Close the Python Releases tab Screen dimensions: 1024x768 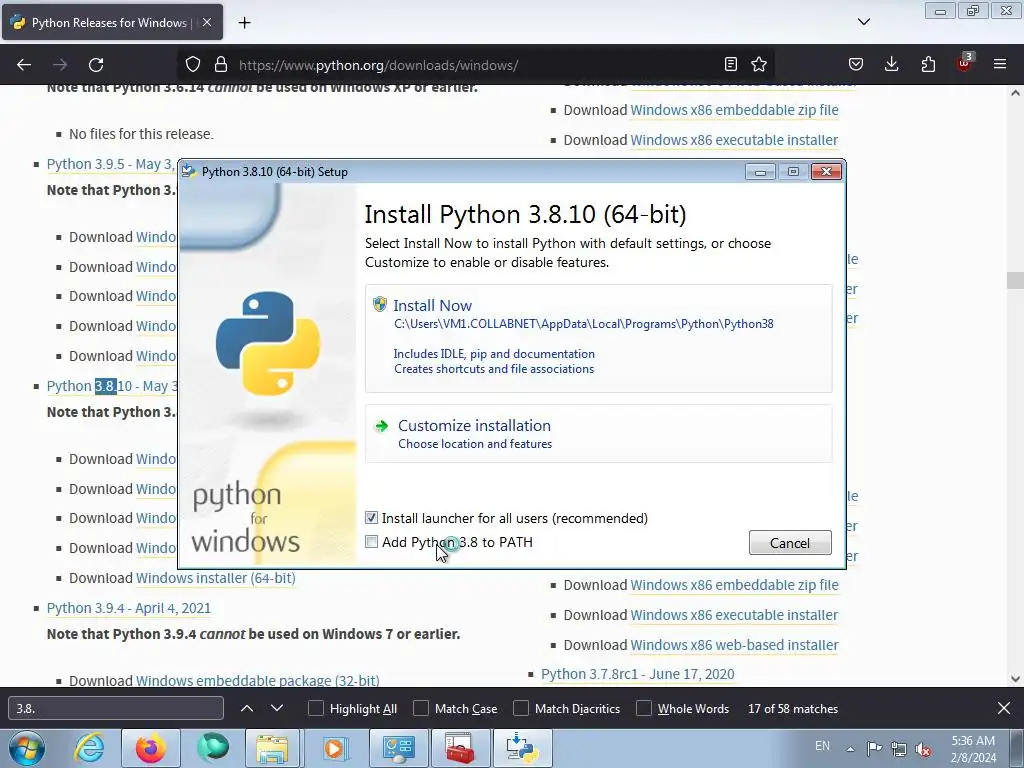206,22
